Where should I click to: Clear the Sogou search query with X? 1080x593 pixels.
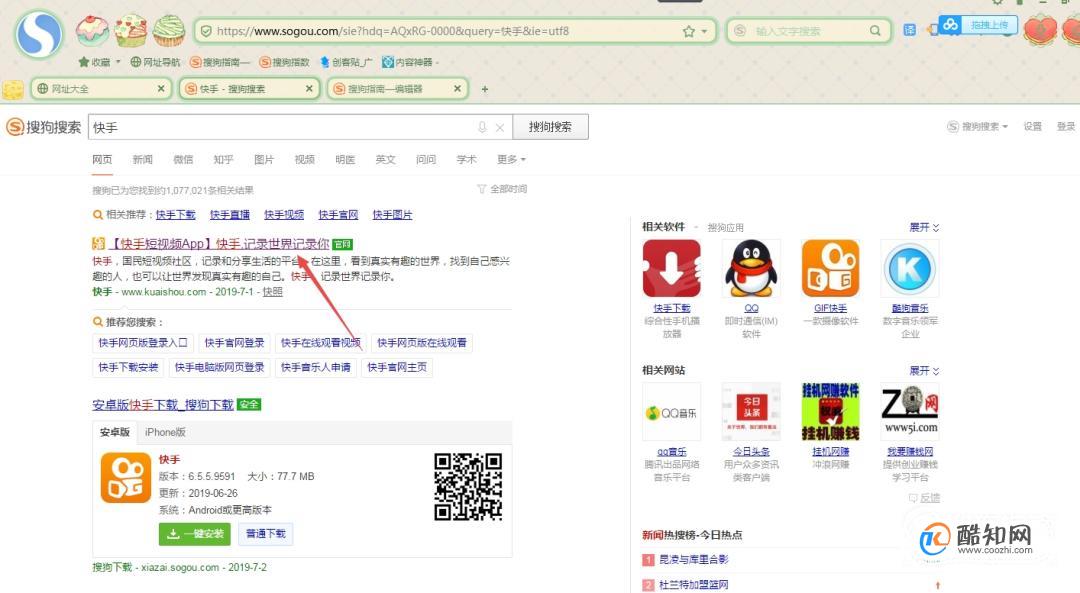point(500,127)
